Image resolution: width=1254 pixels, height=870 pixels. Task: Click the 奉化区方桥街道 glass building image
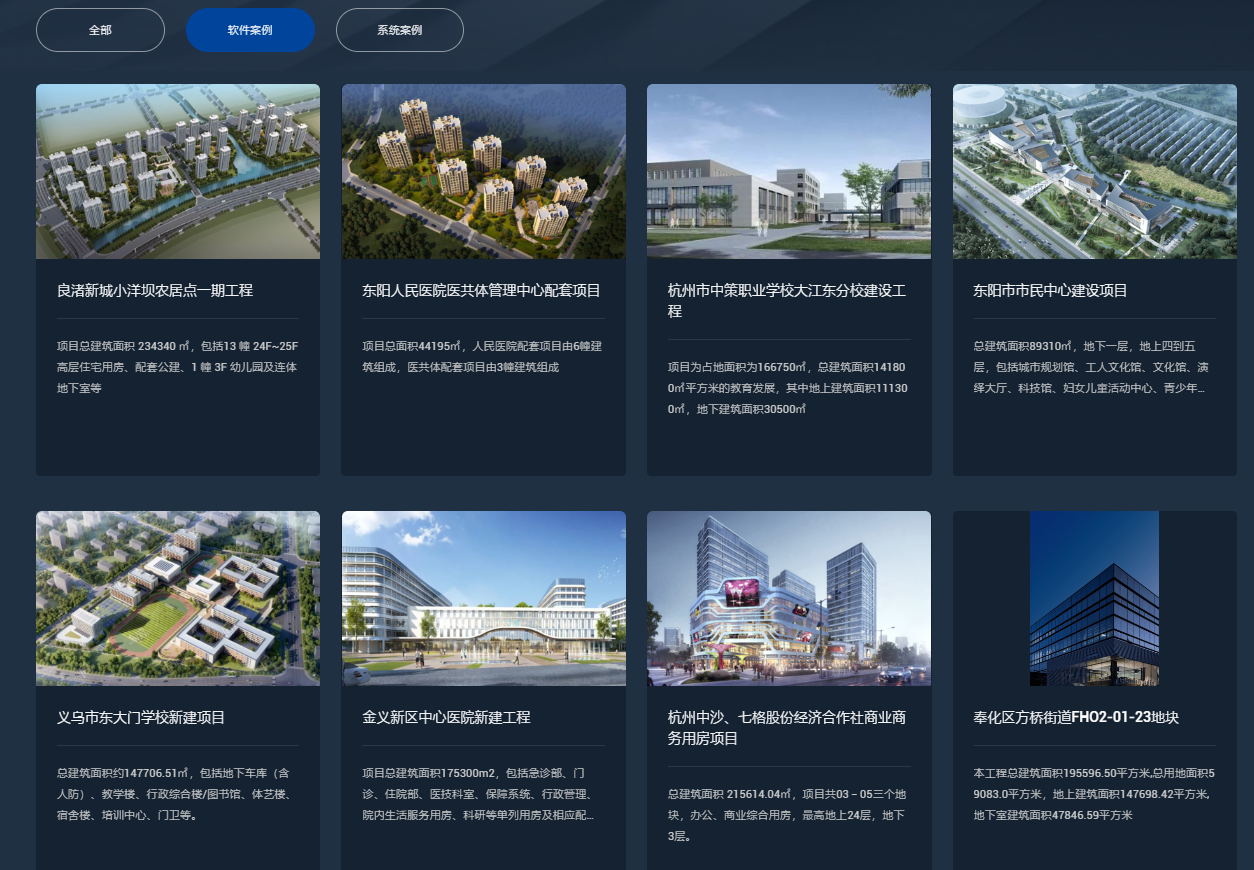[x=1094, y=598]
